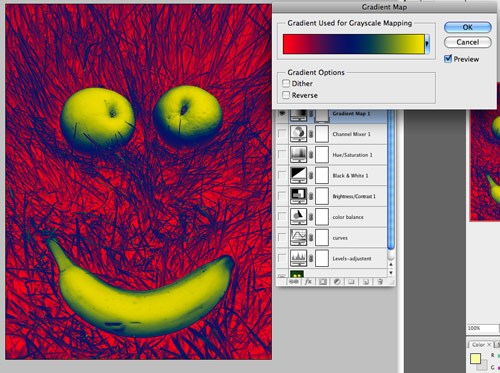Click the Levels-adjustent layer mask thumbnail
This screenshot has width=500, height=373.
[x=322, y=258]
